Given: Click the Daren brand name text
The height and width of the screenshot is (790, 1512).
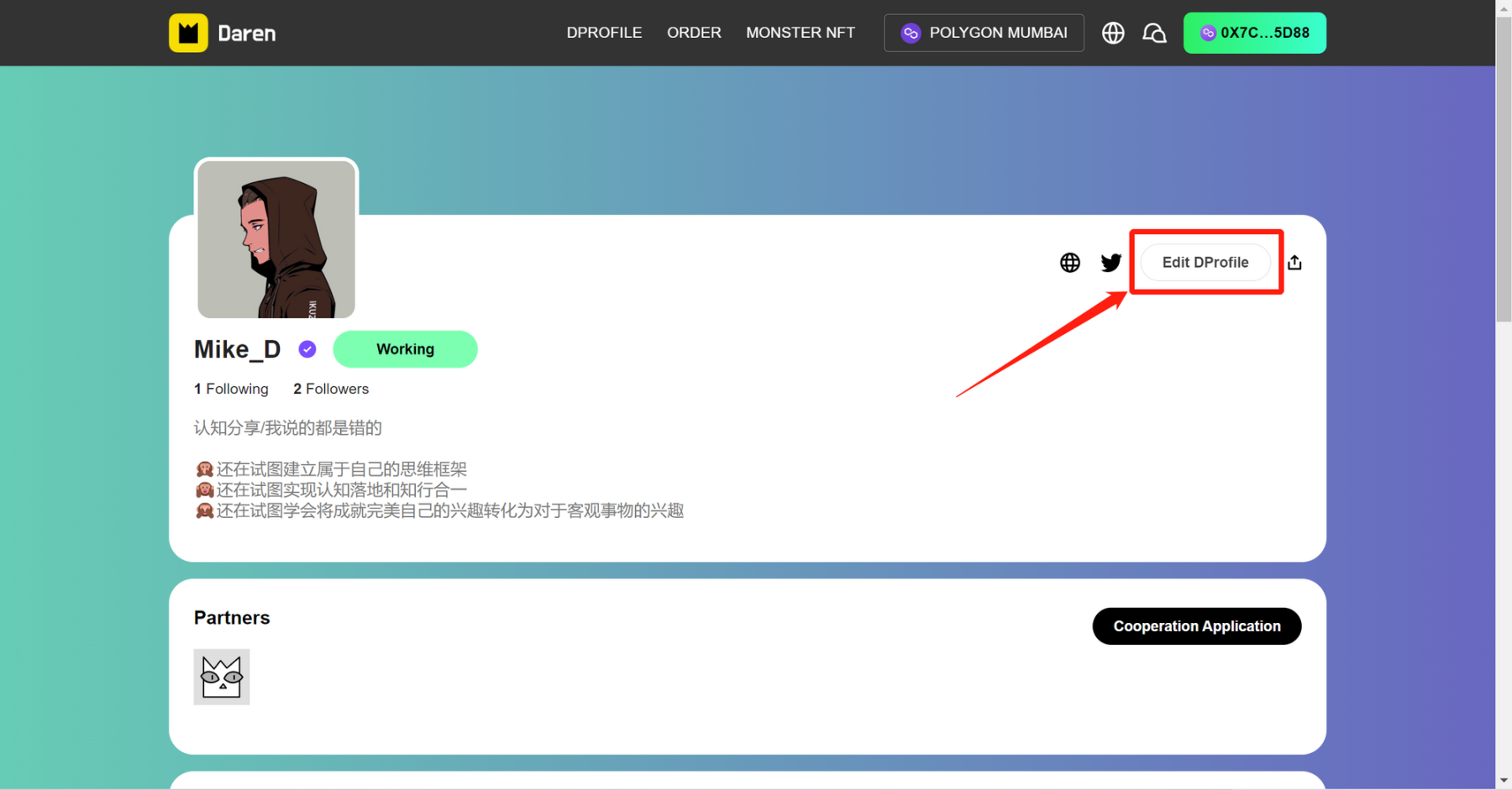Looking at the screenshot, I should tap(247, 34).
